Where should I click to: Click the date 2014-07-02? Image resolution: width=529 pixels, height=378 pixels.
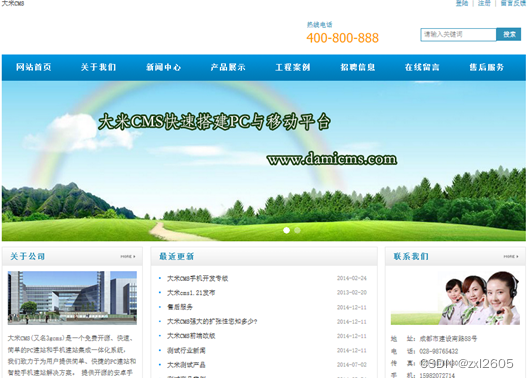[x=352, y=365]
